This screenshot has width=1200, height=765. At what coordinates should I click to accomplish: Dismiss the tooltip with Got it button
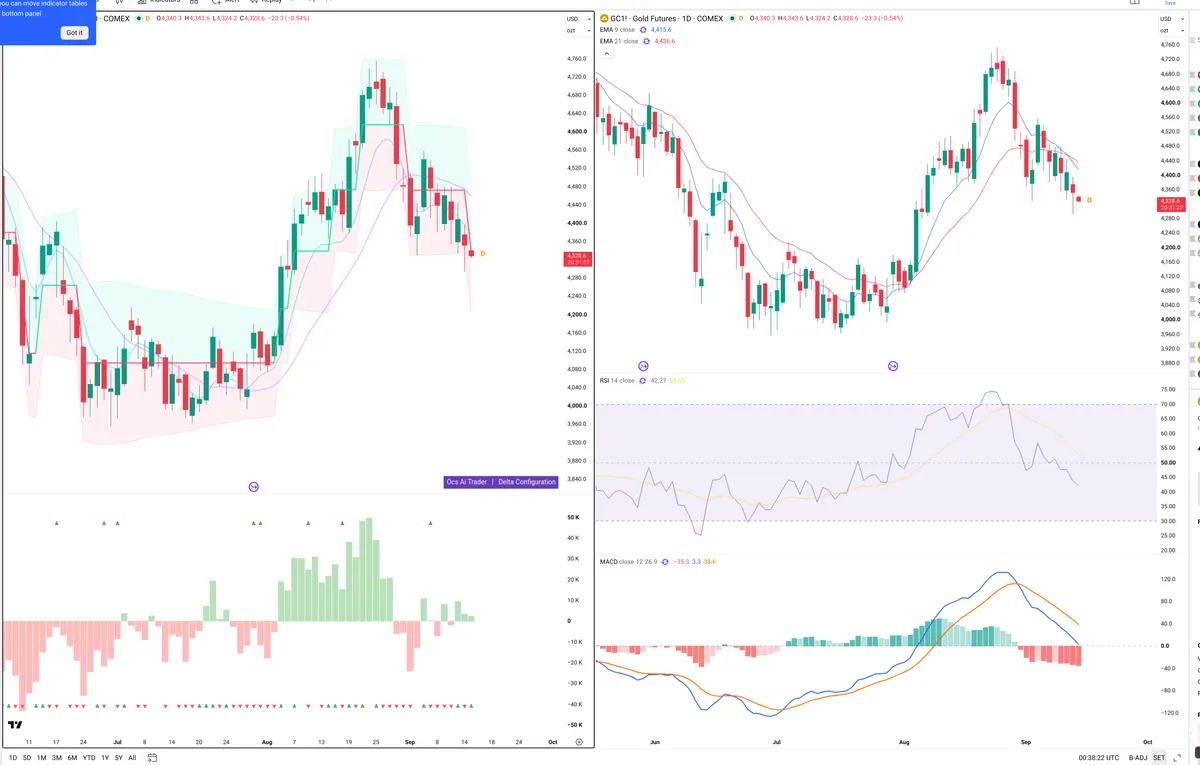75,33
